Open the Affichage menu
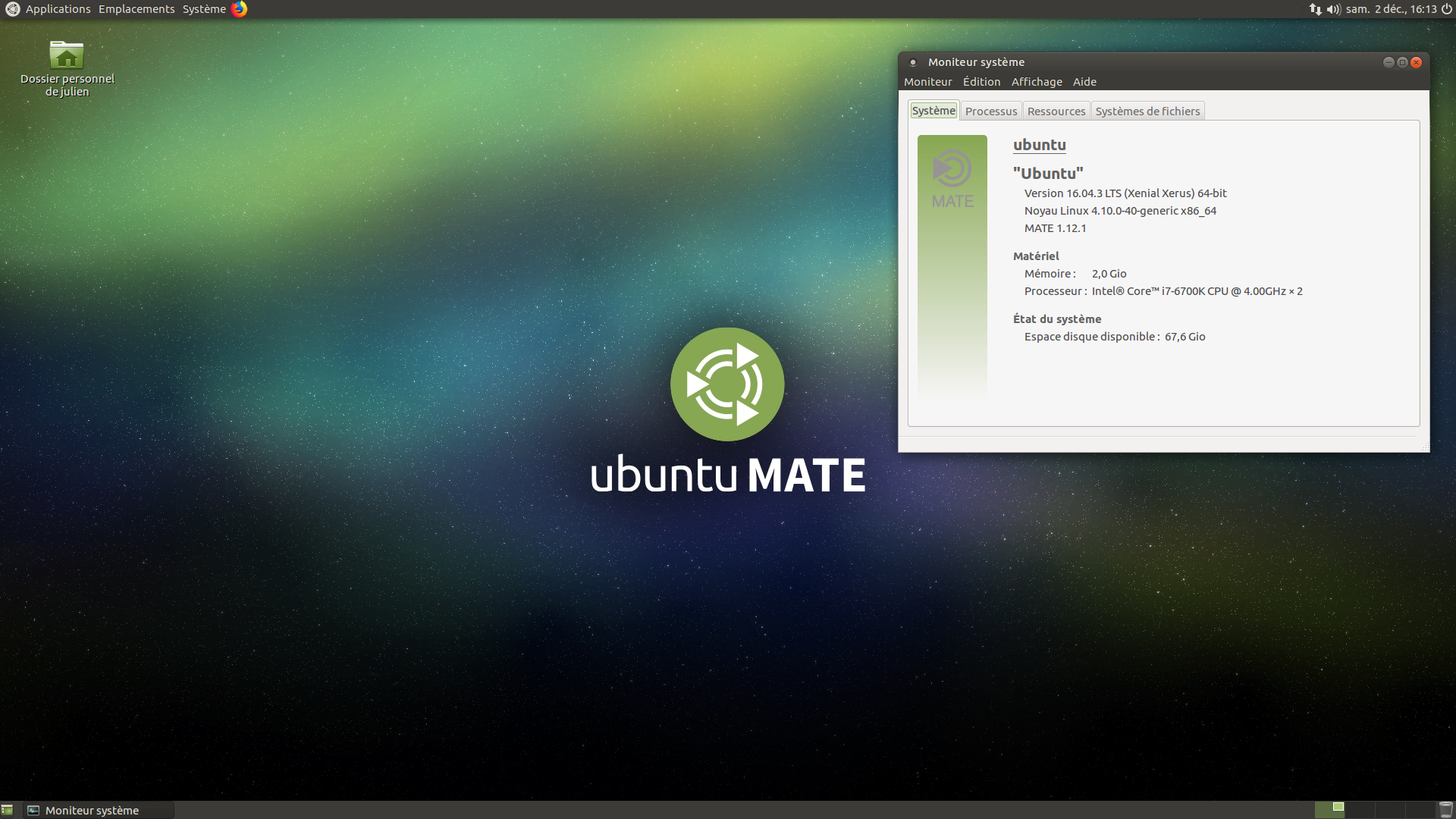The image size is (1456, 819). tap(1037, 82)
